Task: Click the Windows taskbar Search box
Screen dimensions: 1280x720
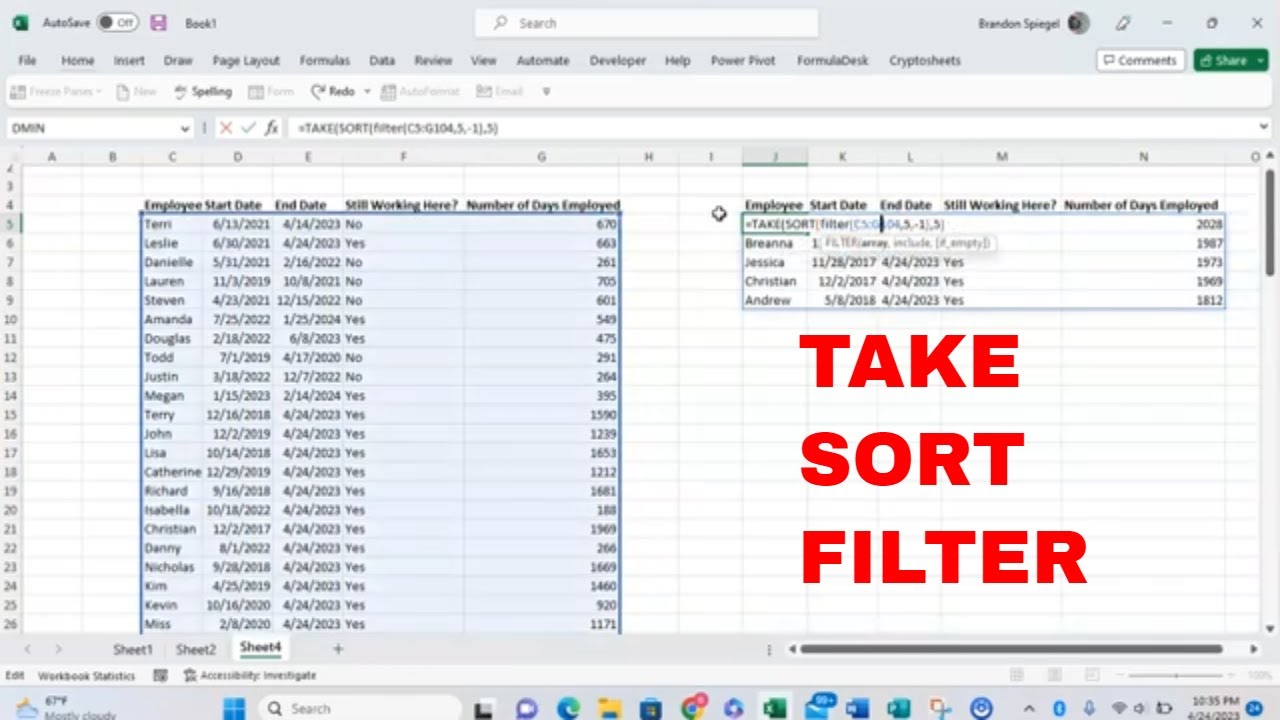Action: tap(359, 708)
